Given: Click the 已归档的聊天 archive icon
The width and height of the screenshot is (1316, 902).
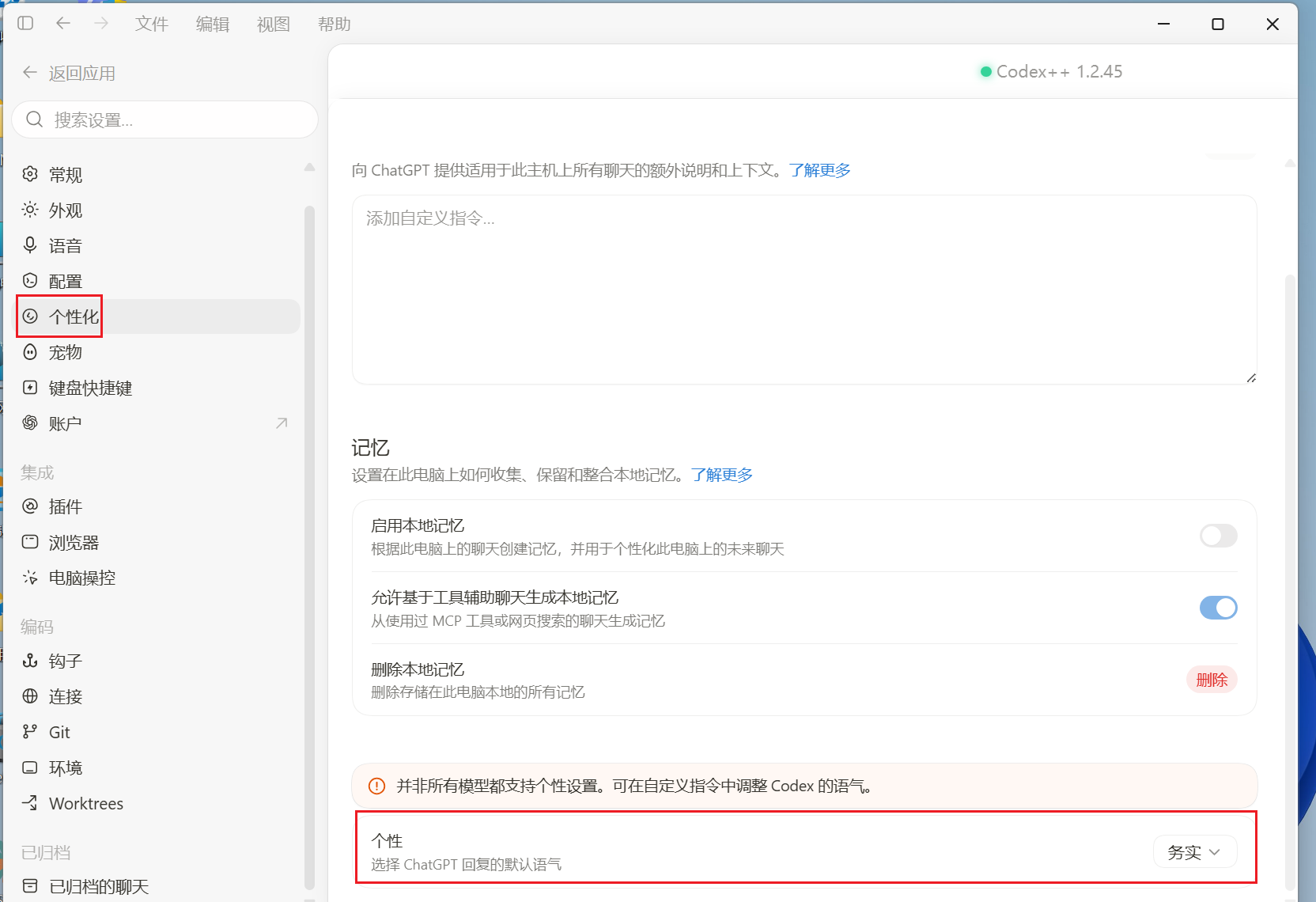Looking at the screenshot, I should tap(30, 886).
